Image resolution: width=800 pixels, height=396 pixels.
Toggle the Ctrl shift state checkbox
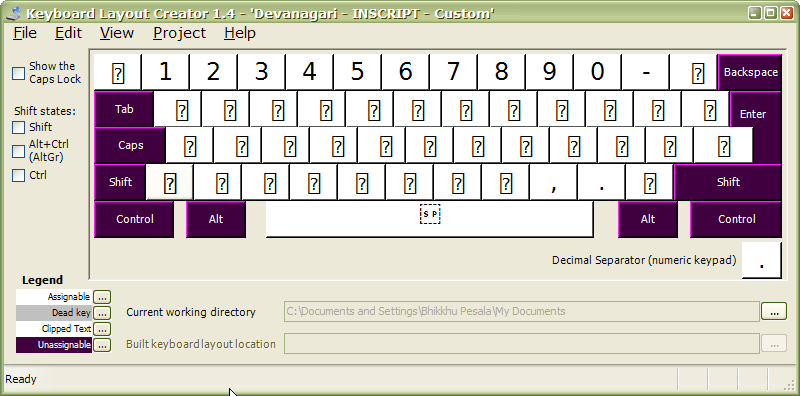pyautogui.click(x=18, y=175)
